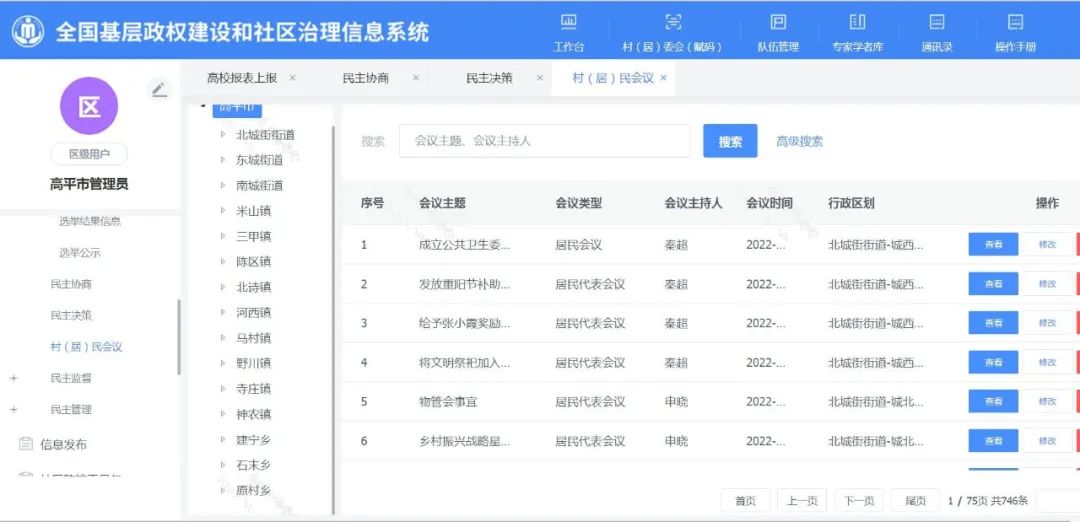Click the pencil edit icon beside avatar

click(x=159, y=90)
